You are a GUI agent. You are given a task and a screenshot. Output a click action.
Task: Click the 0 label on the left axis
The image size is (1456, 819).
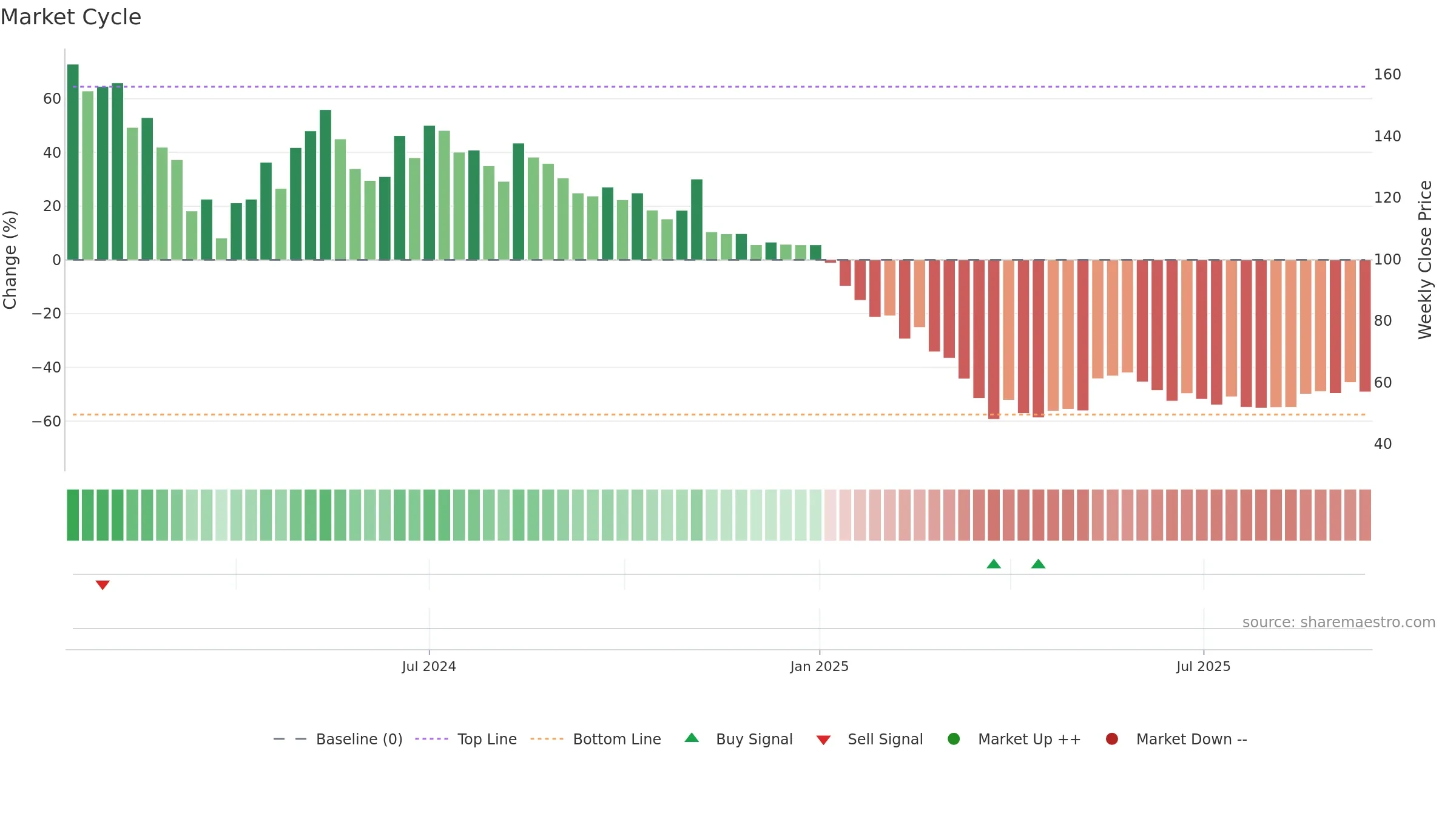57,260
